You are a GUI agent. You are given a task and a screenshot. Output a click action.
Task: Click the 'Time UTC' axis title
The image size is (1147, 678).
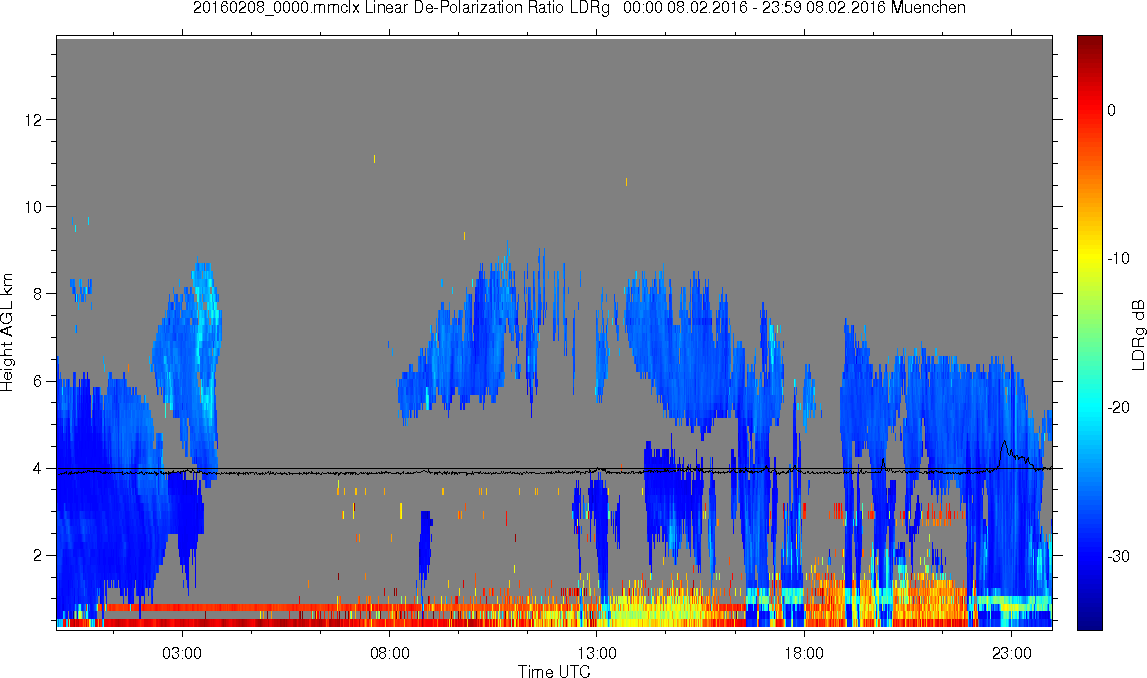pyautogui.click(x=554, y=671)
